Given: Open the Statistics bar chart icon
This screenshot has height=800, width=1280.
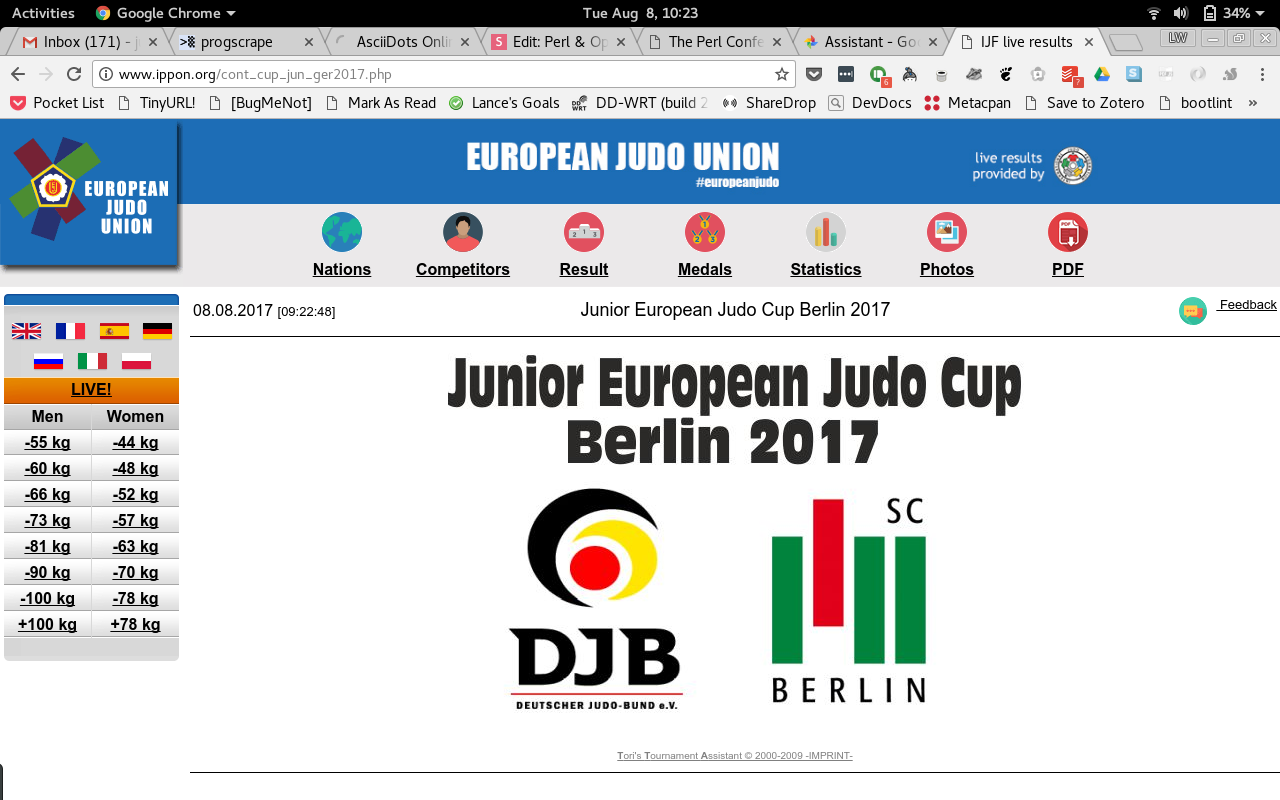Looking at the screenshot, I should tap(826, 232).
